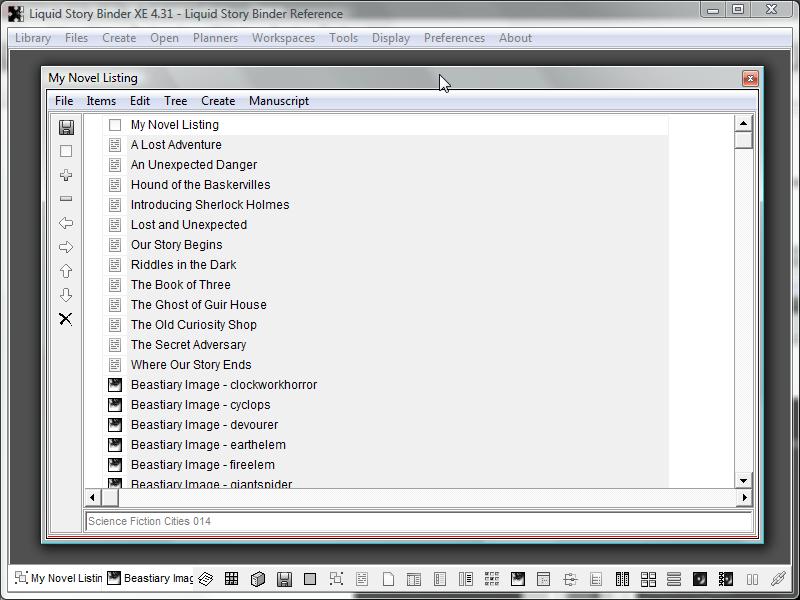Open the Workspaces menu
The width and height of the screenshot is (800, 600).
[x=283, y=38]
